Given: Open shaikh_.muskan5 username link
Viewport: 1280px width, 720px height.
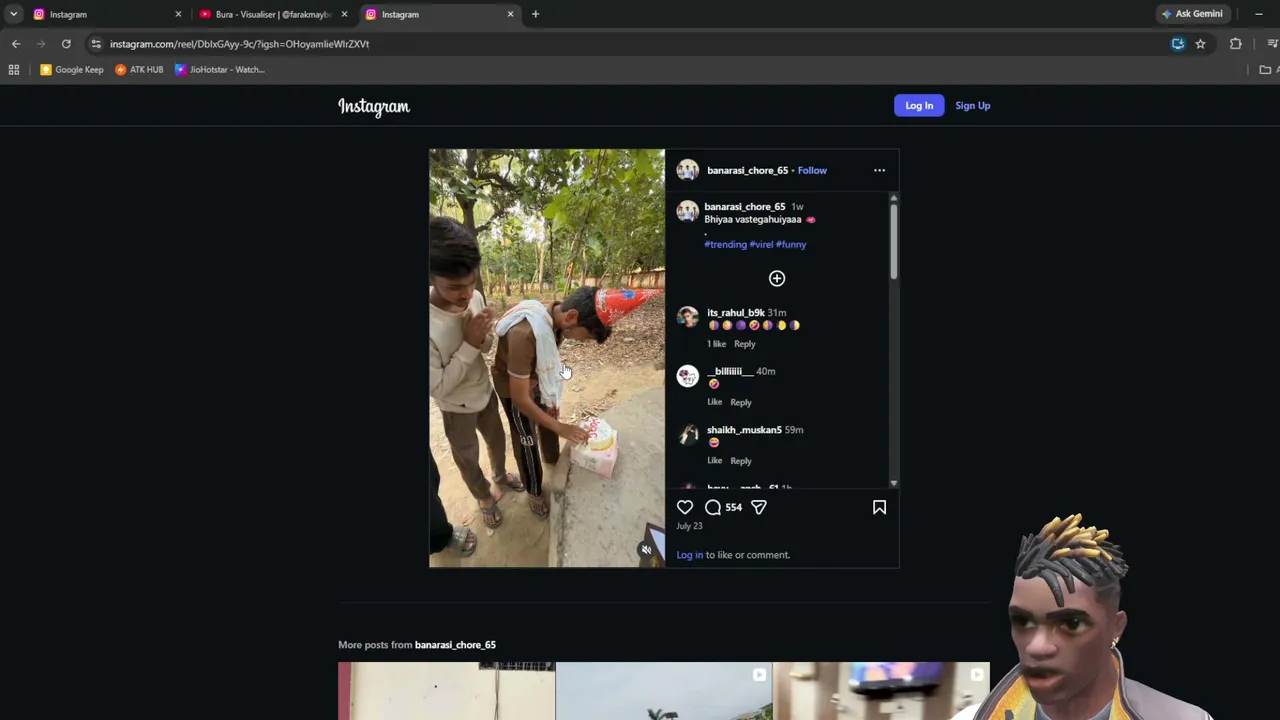Looking at the screenshot, I should pyautogui.click(x=744, y=430).
